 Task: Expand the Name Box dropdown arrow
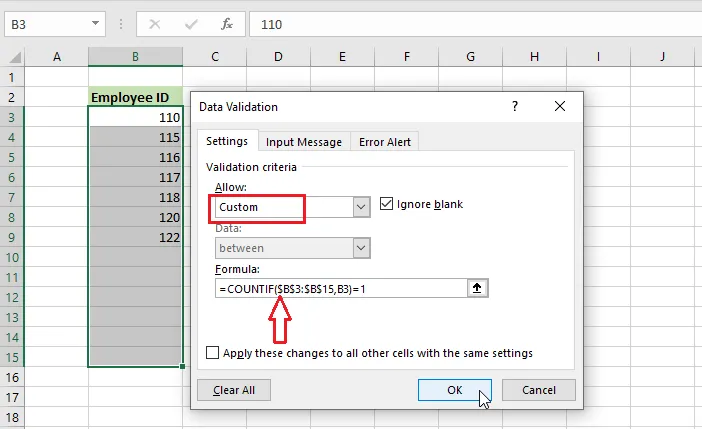[95, 24]
